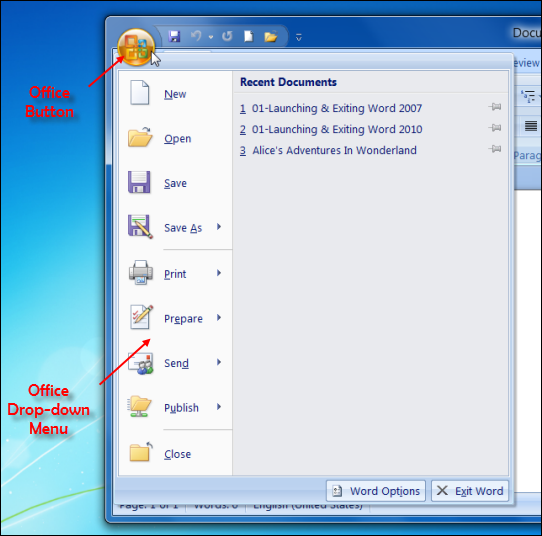The width and height of the screenshot is (542, 536).
Task: Choose New from the Office menu
Action: coord(175,94)
